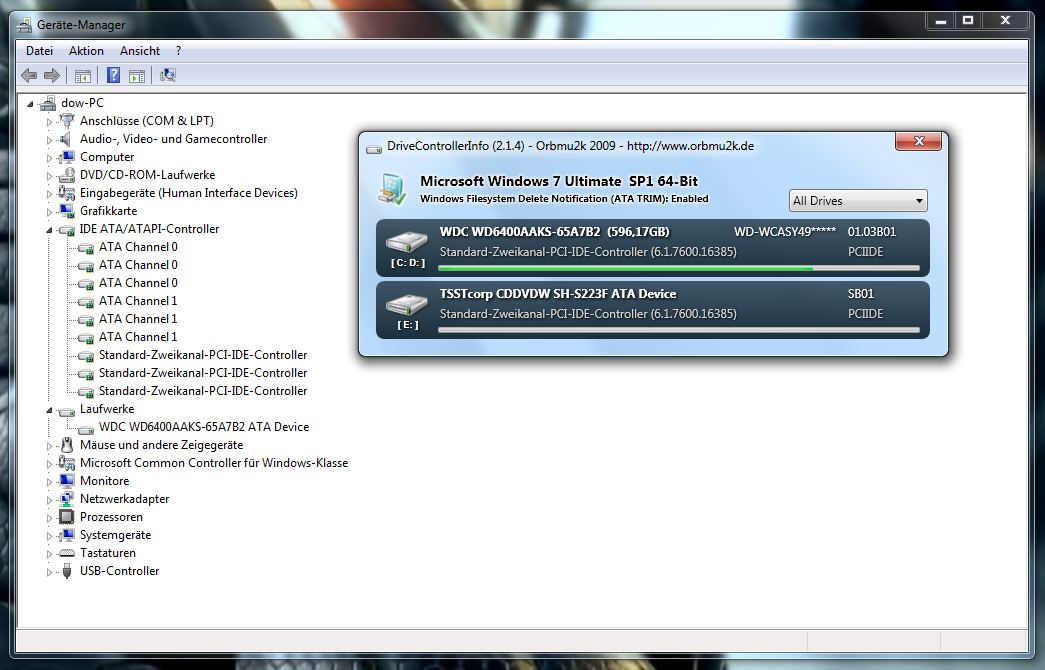This screenshot has height=670, width=1045.
Task: Click the empty usage bar for TSSTcorp drive
Action: 678,330
